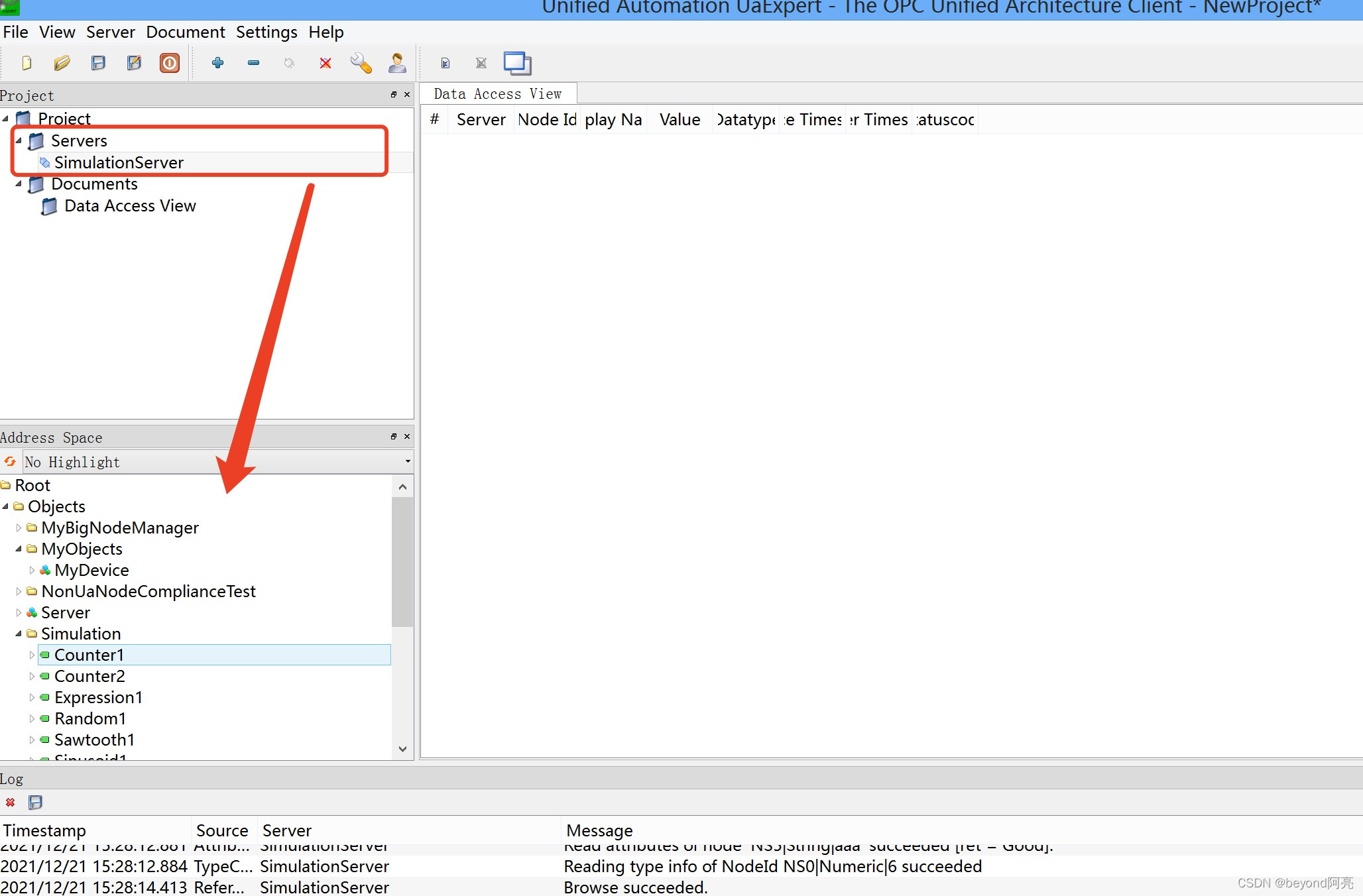The image size is (1363, 896).
Task: Click the Remove Server minus icon
Action: tap(253, 63)
